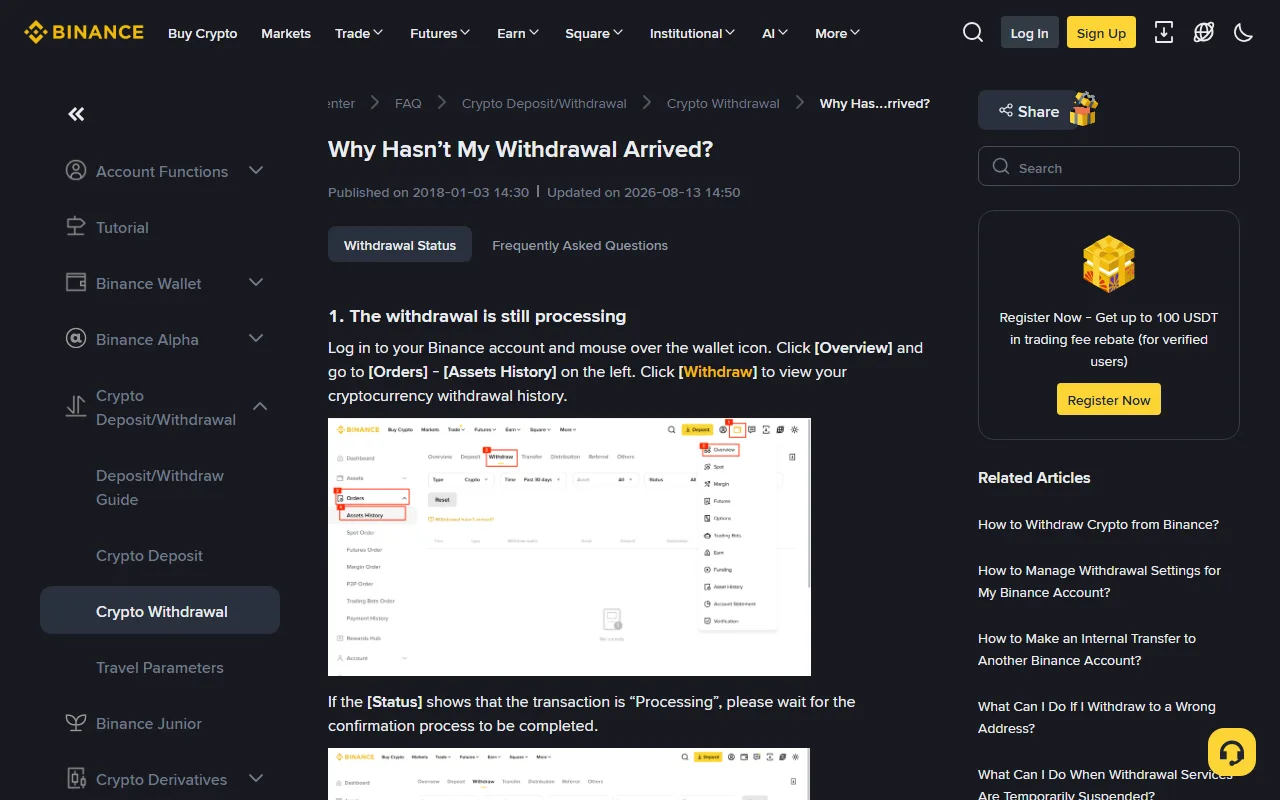Click the Sign Up button

tap(1101, 33)
